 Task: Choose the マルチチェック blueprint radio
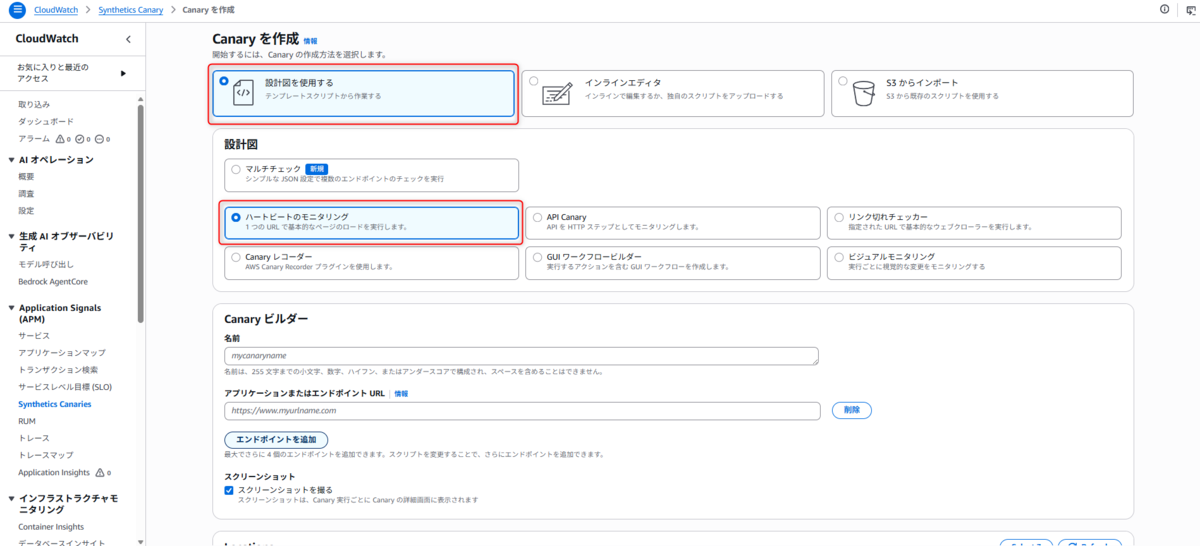tap(236, 169)
